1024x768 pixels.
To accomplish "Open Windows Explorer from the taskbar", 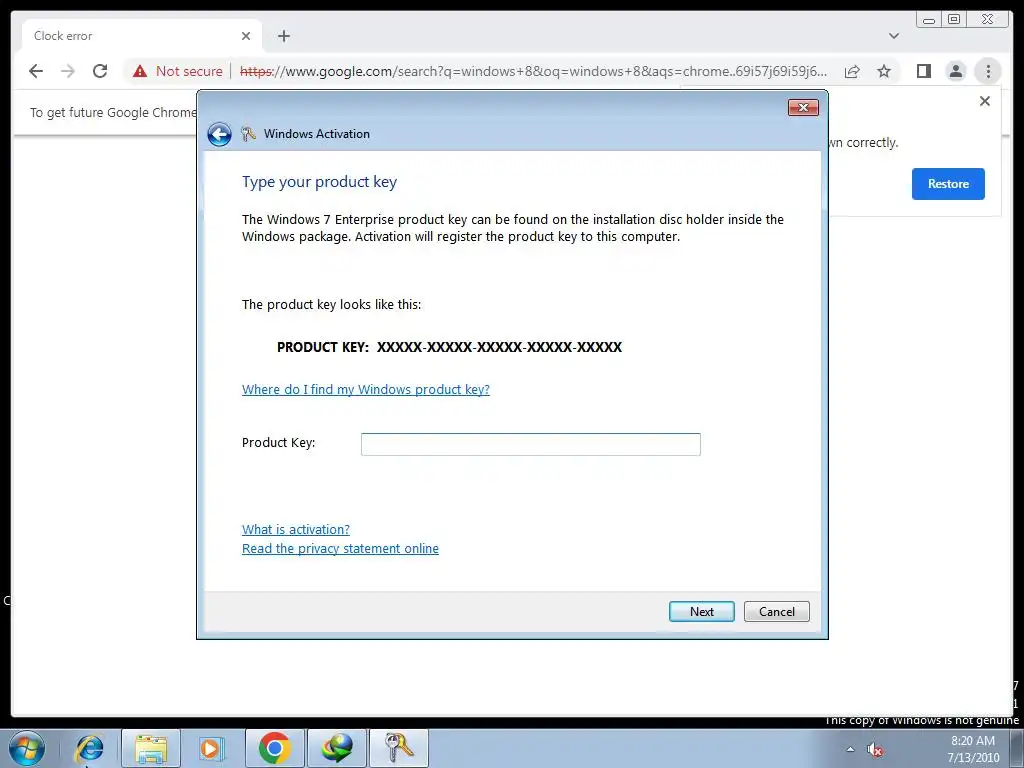I will click(x=151, y=748).
